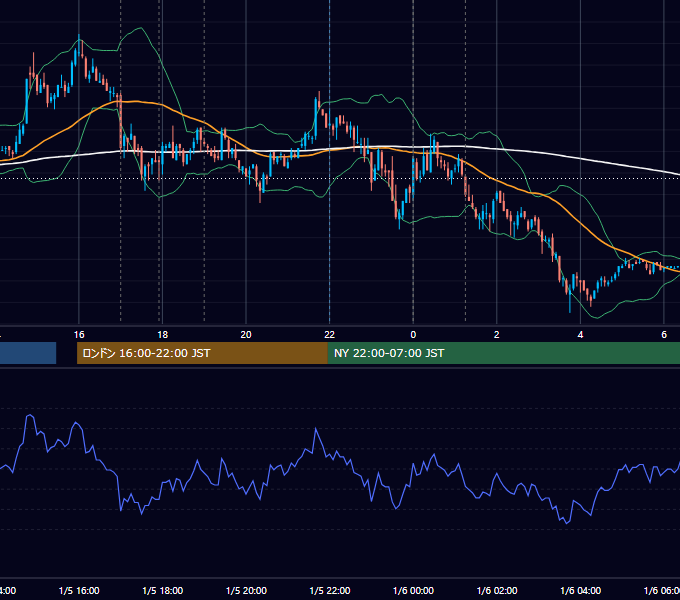Click the 18 hour label on upper axis
Image resolution: width=680 pixels, height=600 pixels.
162,335
